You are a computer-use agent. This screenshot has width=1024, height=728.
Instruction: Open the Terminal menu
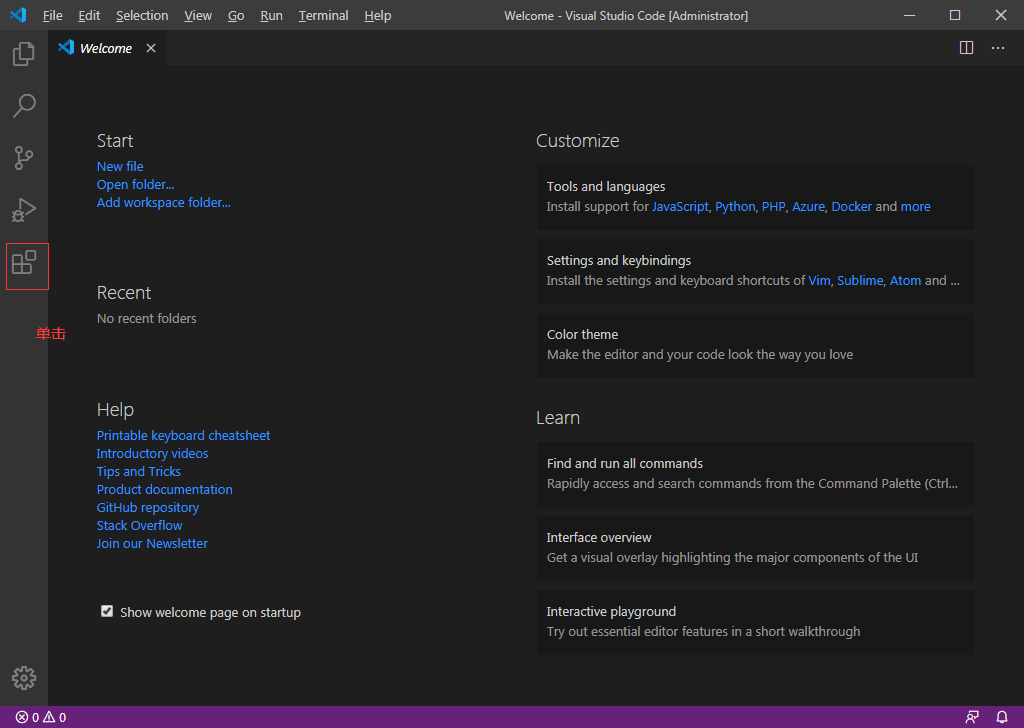pyautogui.click(x=323, y=16)
